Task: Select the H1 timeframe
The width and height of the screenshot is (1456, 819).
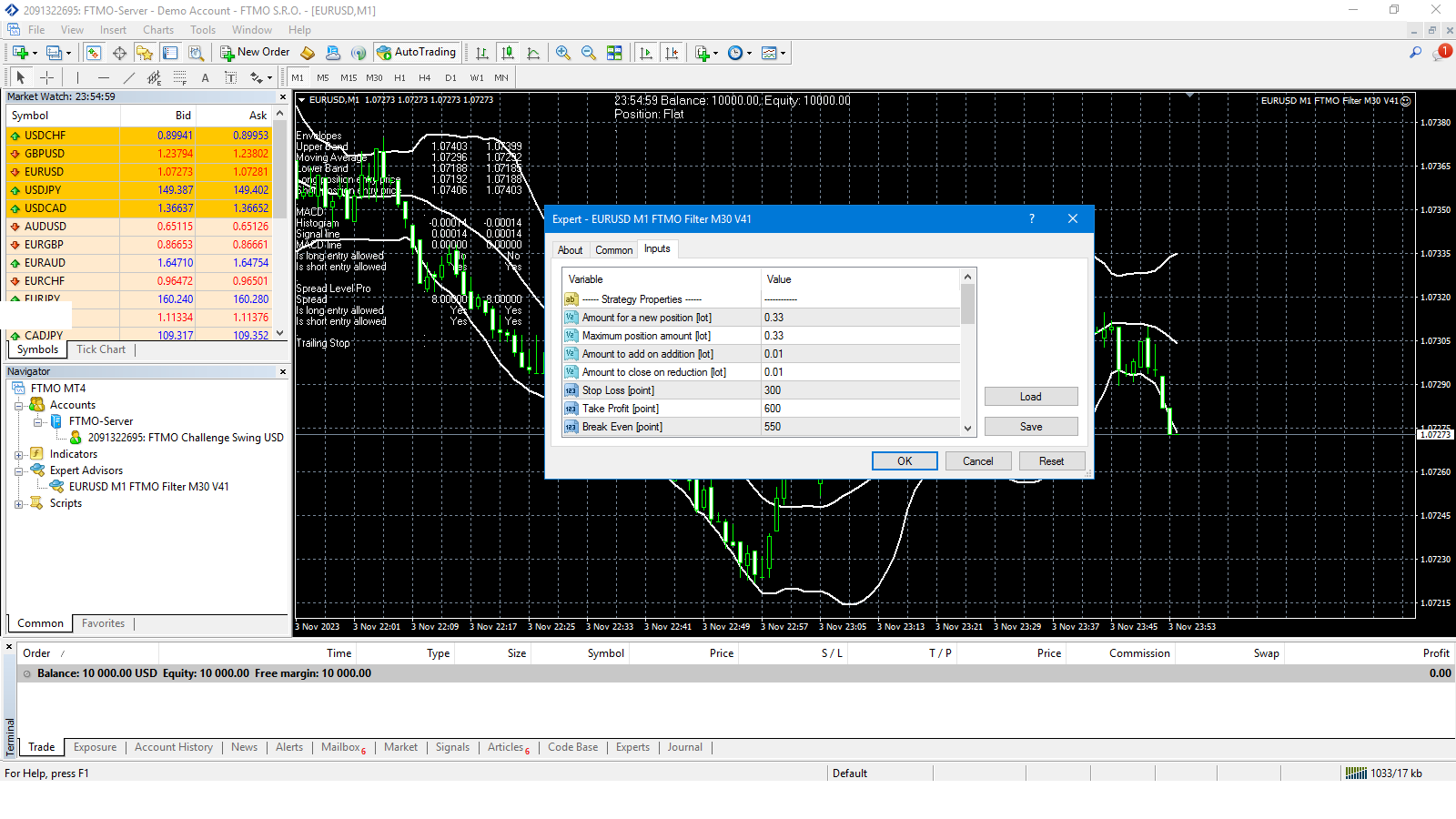Action: pyautogui.click(x=399, y=78)
